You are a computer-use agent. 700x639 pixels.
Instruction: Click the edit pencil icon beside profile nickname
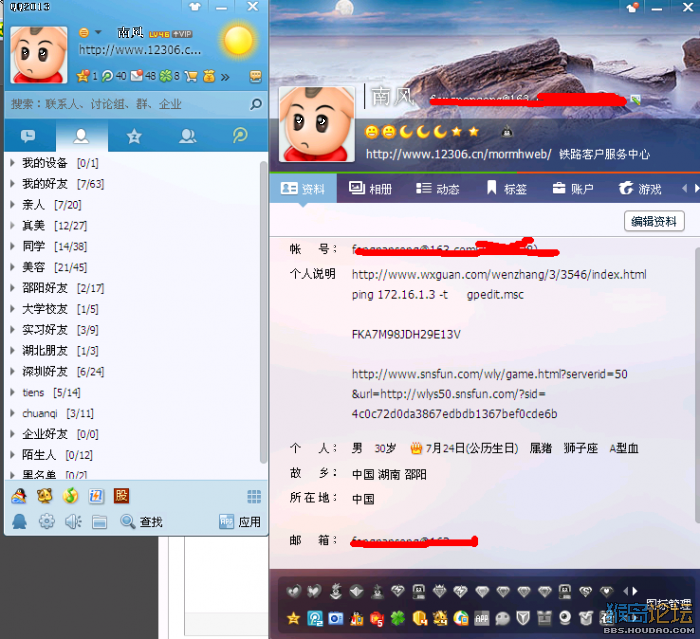click(636, 100)
